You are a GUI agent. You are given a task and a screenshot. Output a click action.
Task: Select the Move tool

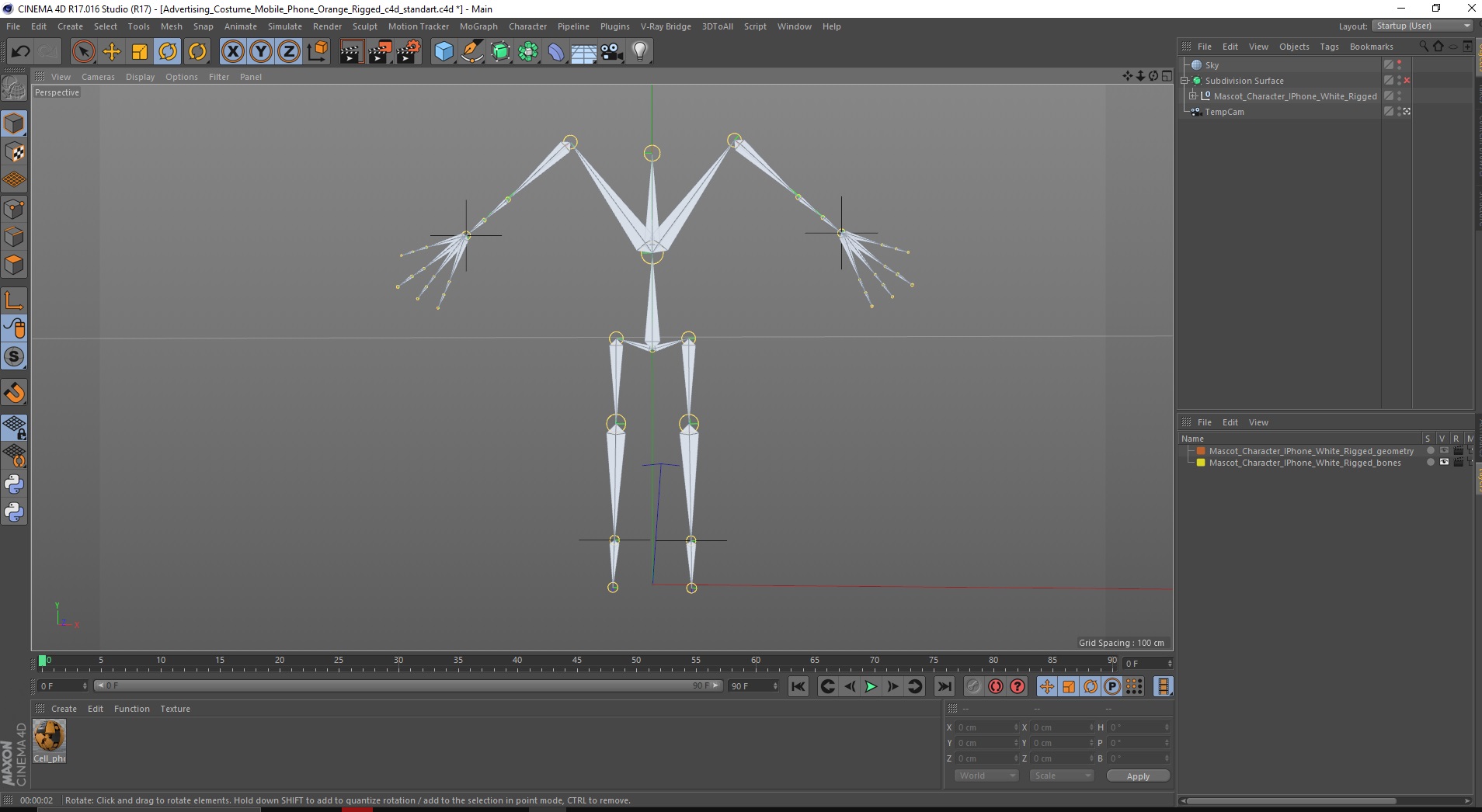(112, 52)
